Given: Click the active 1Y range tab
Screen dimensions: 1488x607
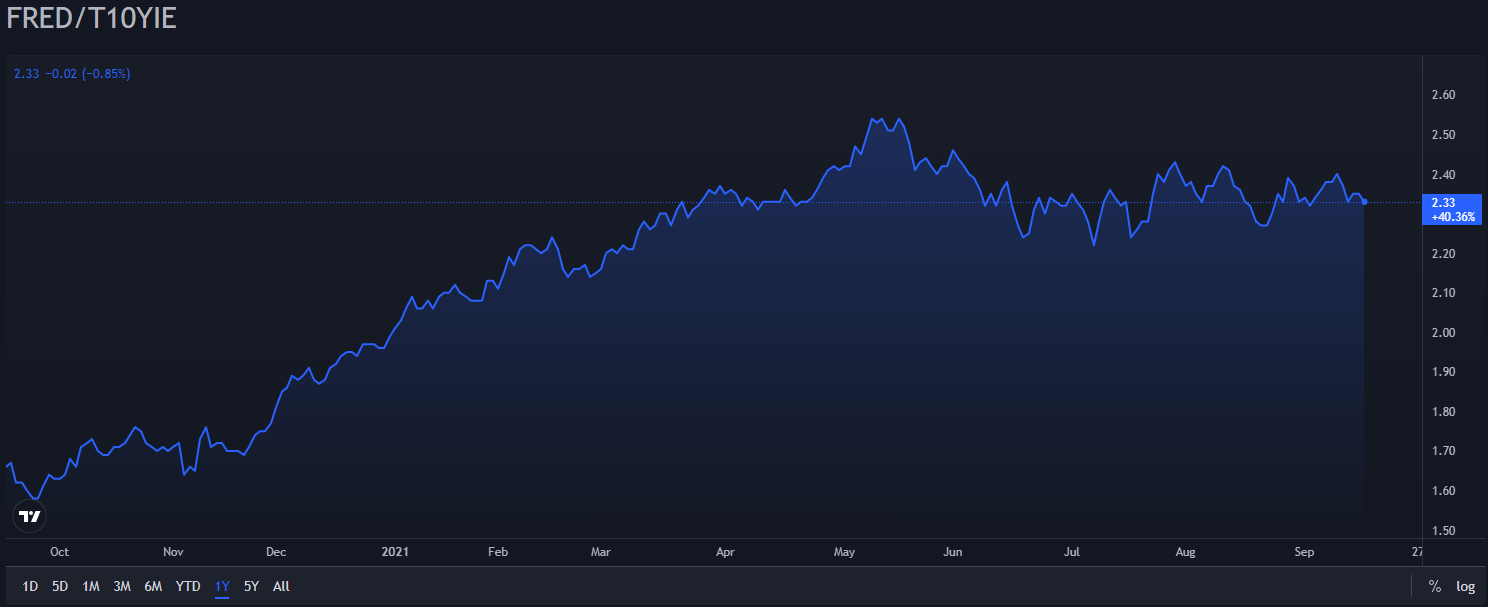Looking at the screenshot, I should (x=222, y=587).
